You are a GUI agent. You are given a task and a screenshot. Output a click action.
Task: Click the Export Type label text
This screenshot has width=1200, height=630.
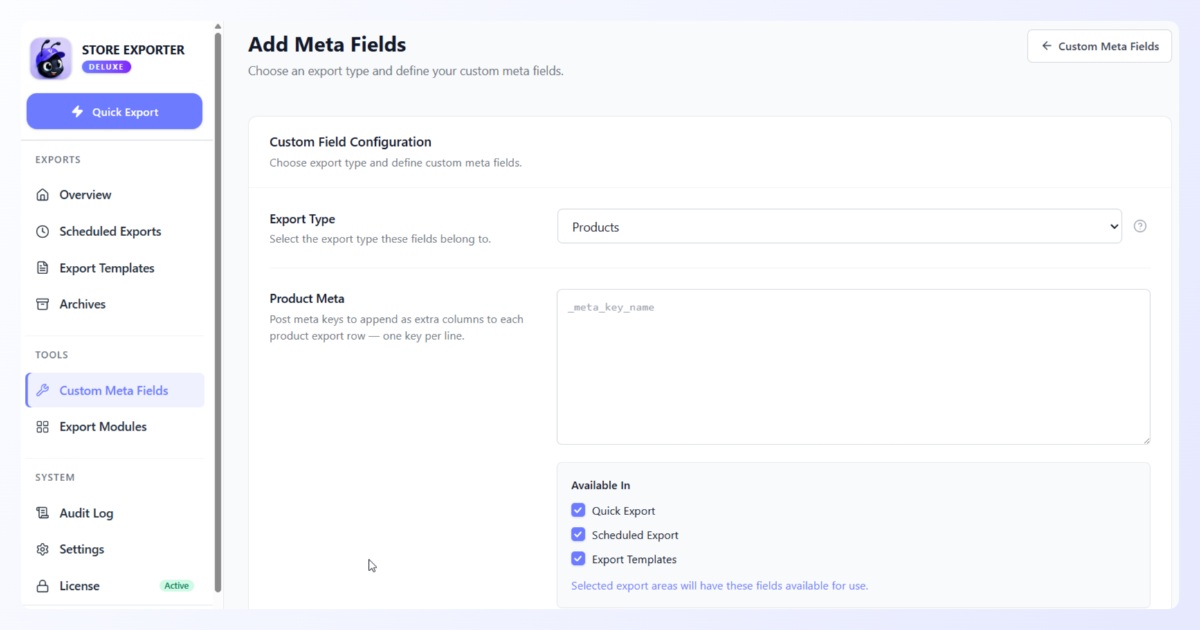[x=302, y=219]
